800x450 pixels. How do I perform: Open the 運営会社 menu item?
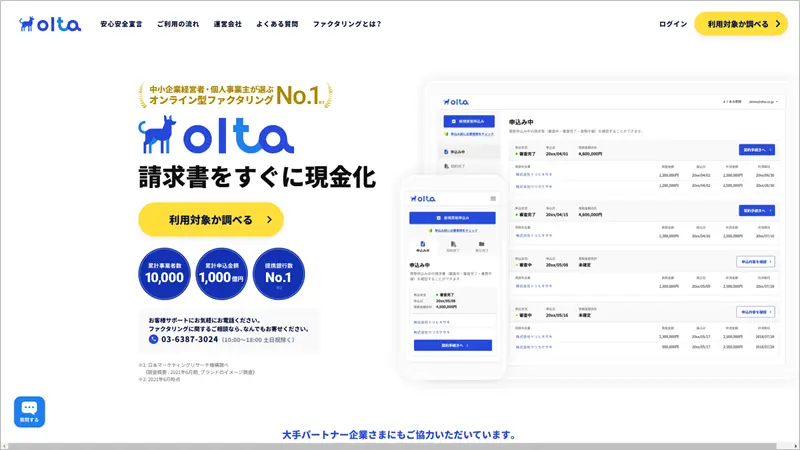click(x=227, y=24)
